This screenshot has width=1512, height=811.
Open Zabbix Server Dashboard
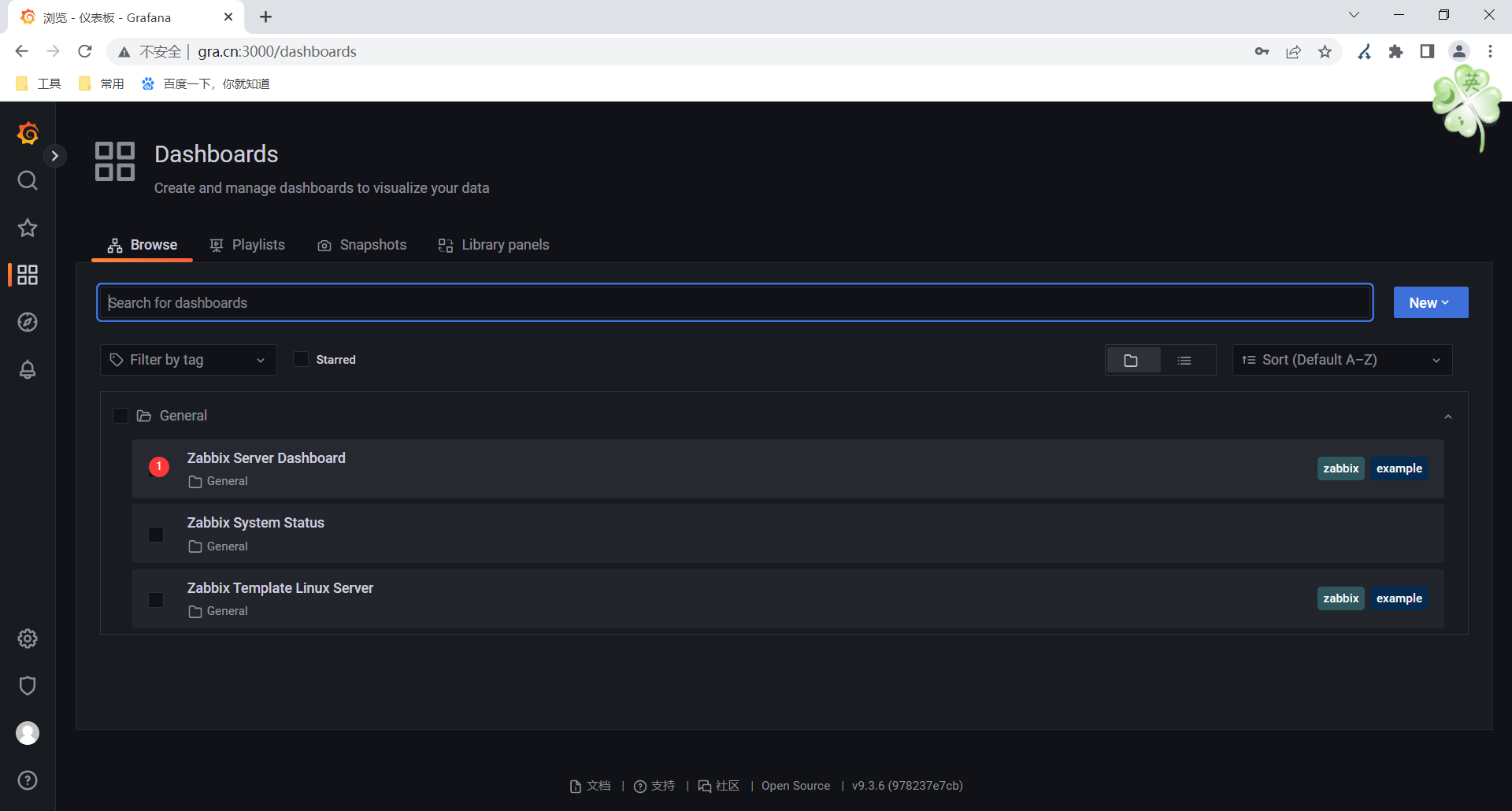(x=266, y=457)
